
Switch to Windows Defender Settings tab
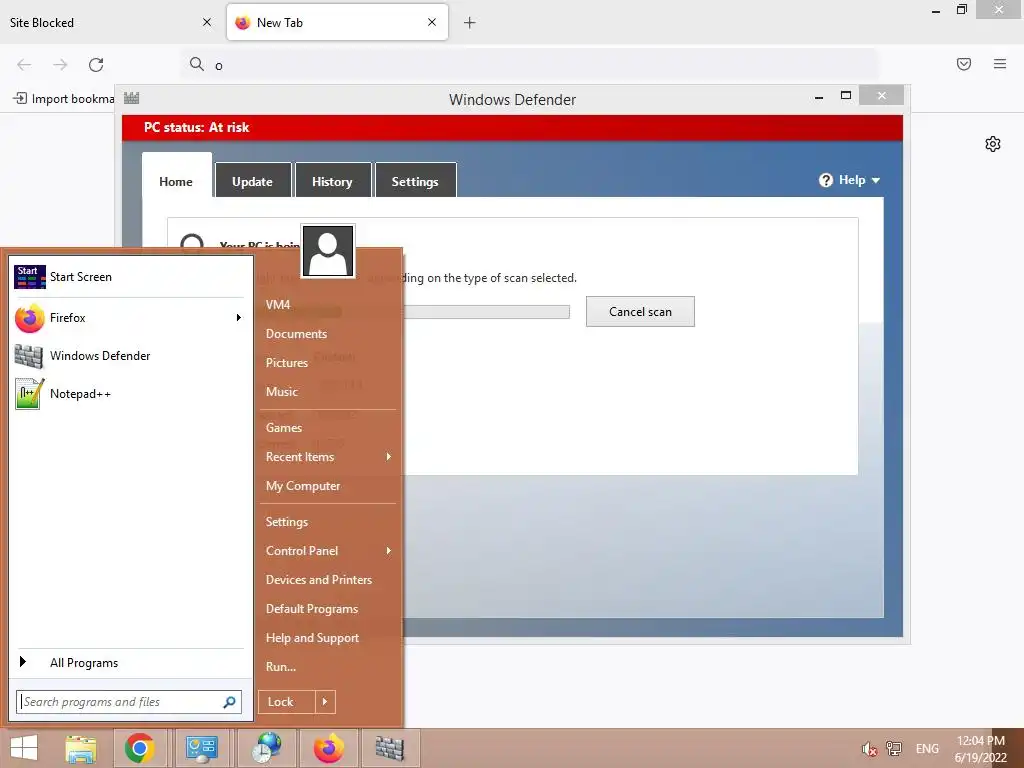[415, 182]
